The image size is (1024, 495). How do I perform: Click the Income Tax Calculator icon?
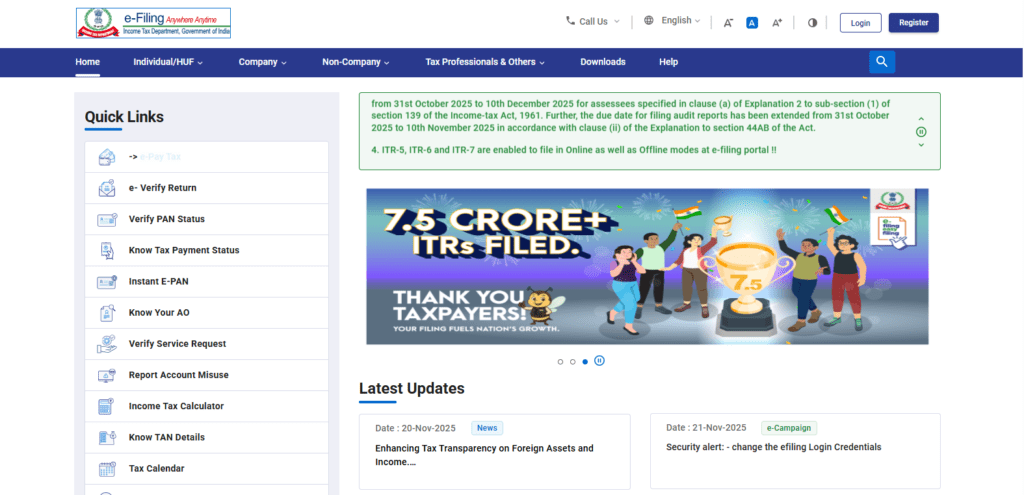click(107, 406)
